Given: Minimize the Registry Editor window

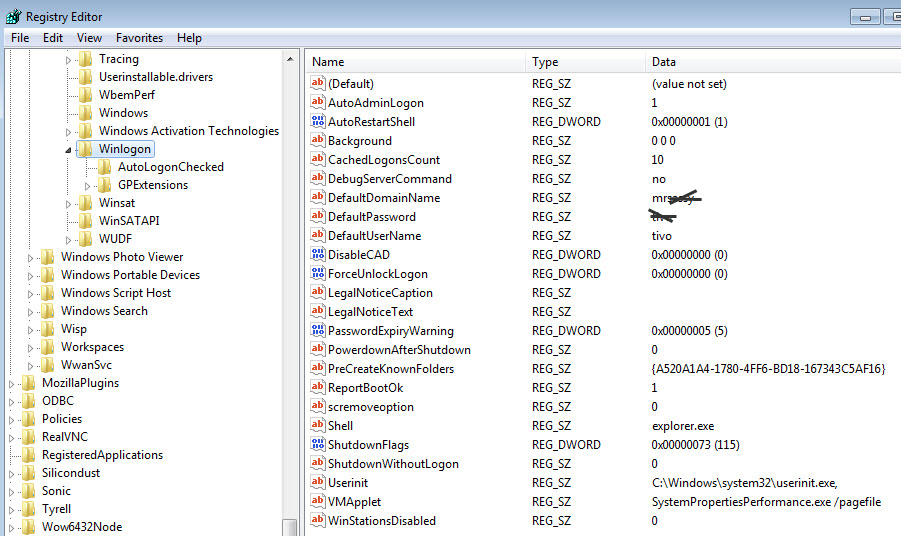Looking at the screenshot, I should point(865,17).
